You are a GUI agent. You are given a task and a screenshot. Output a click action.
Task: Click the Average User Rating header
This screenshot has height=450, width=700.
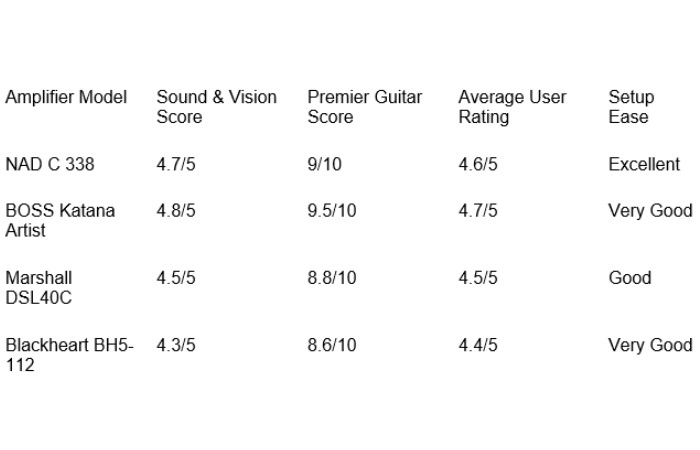click(x=512, y=107)
